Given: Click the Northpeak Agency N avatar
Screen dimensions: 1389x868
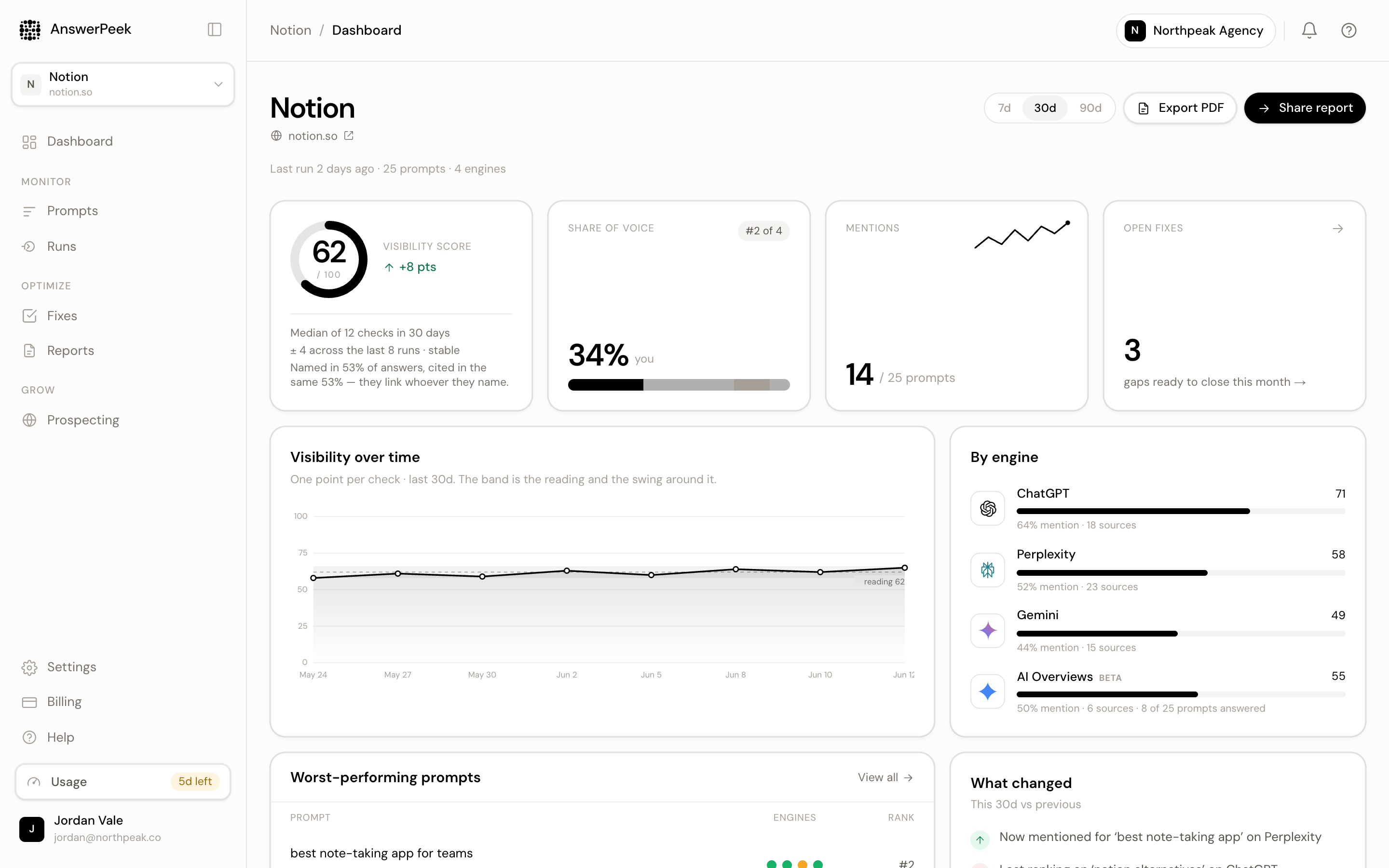Looking at the screenshot, I should tap(1135, 30).
